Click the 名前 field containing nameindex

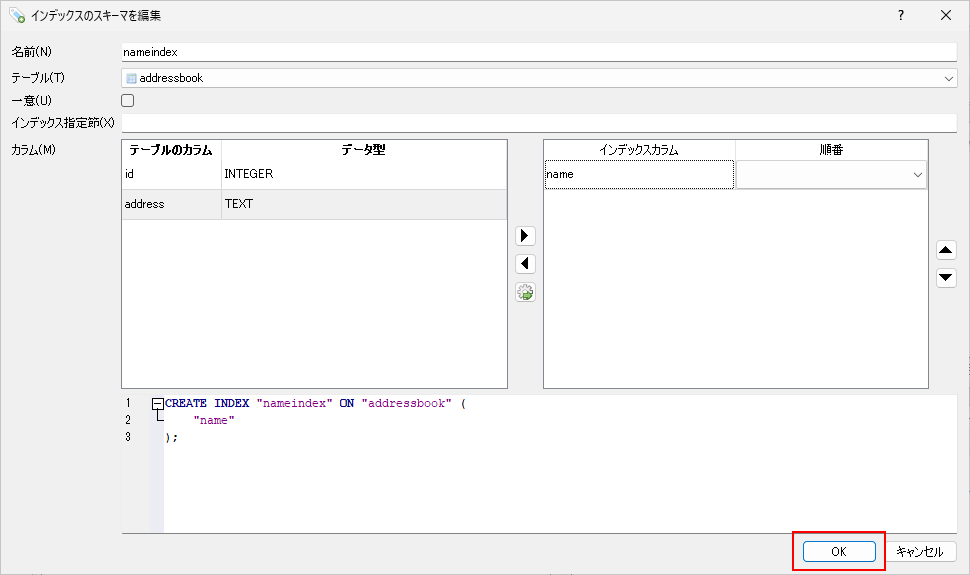point(538,52)
